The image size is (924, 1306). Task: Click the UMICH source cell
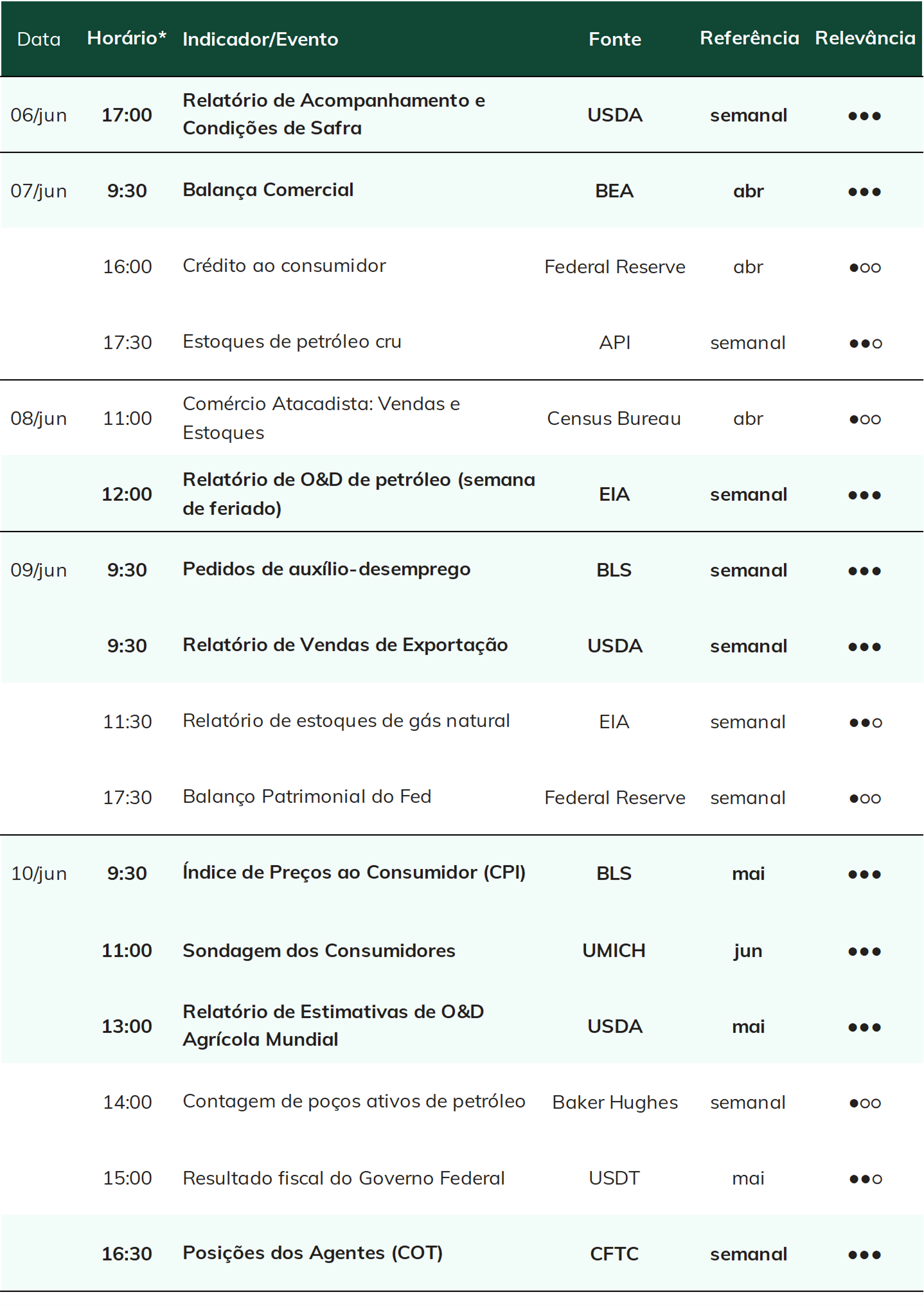coord(614,951)
